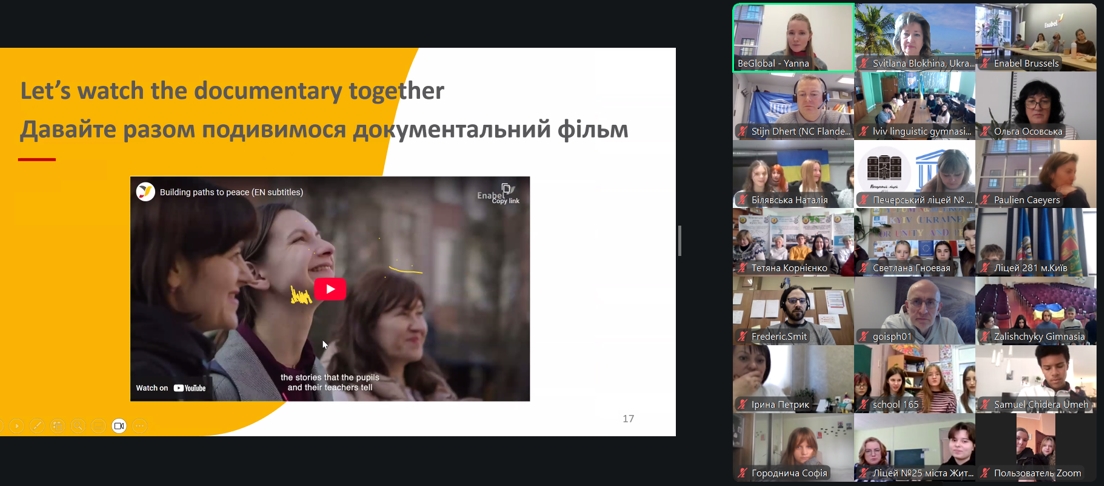Image resolution: width=1104 pixels, height=489 pixels.
Task: Open more slide show options ellipsis
Action: click(140, 426)
